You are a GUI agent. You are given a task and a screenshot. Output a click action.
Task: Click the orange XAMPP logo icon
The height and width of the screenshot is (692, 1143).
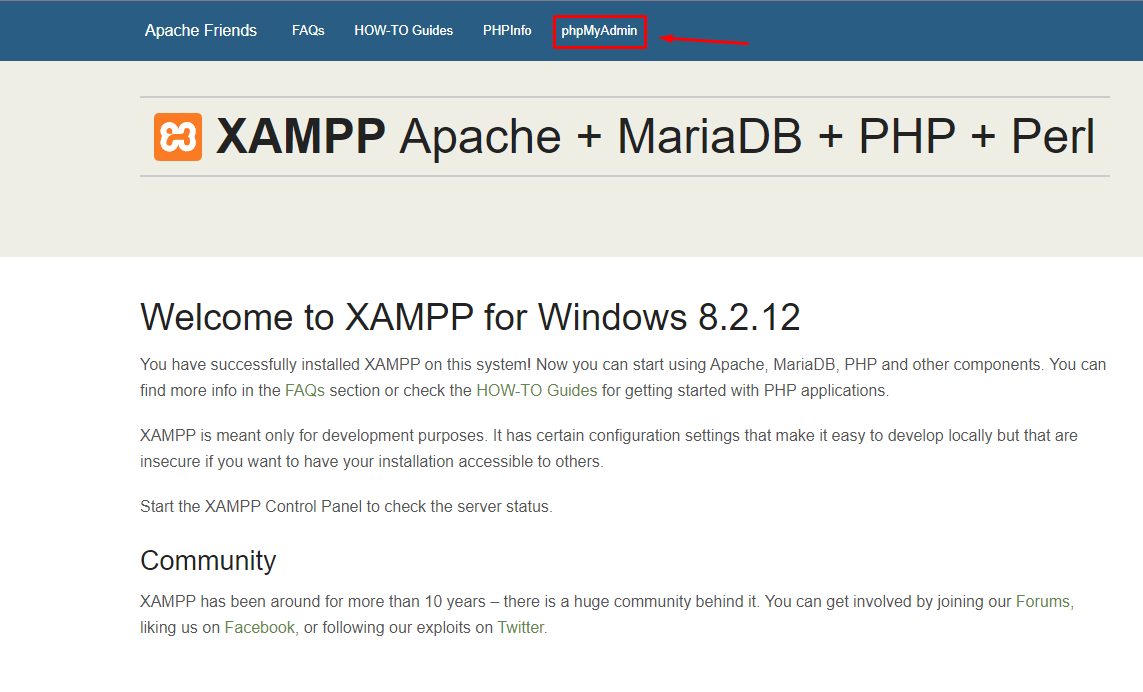178,137
